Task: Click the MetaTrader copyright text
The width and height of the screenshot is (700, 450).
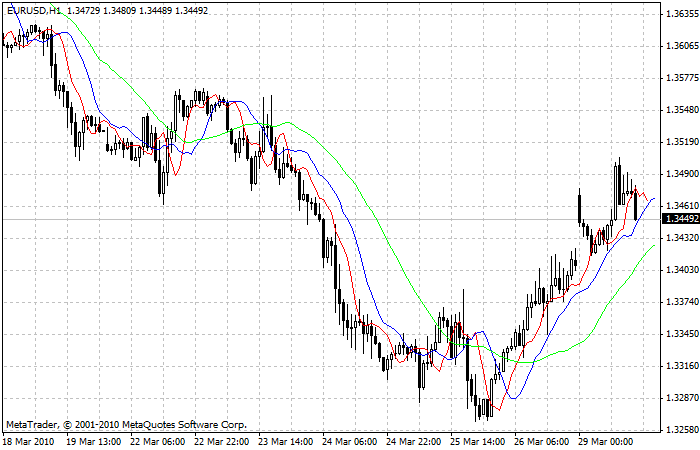Action: click(x=125, y=425)
